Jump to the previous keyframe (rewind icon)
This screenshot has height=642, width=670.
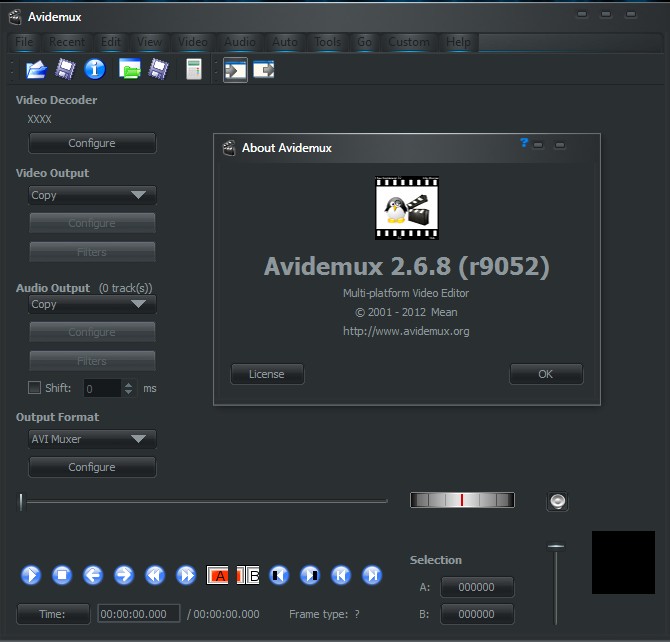click(155, 575)
